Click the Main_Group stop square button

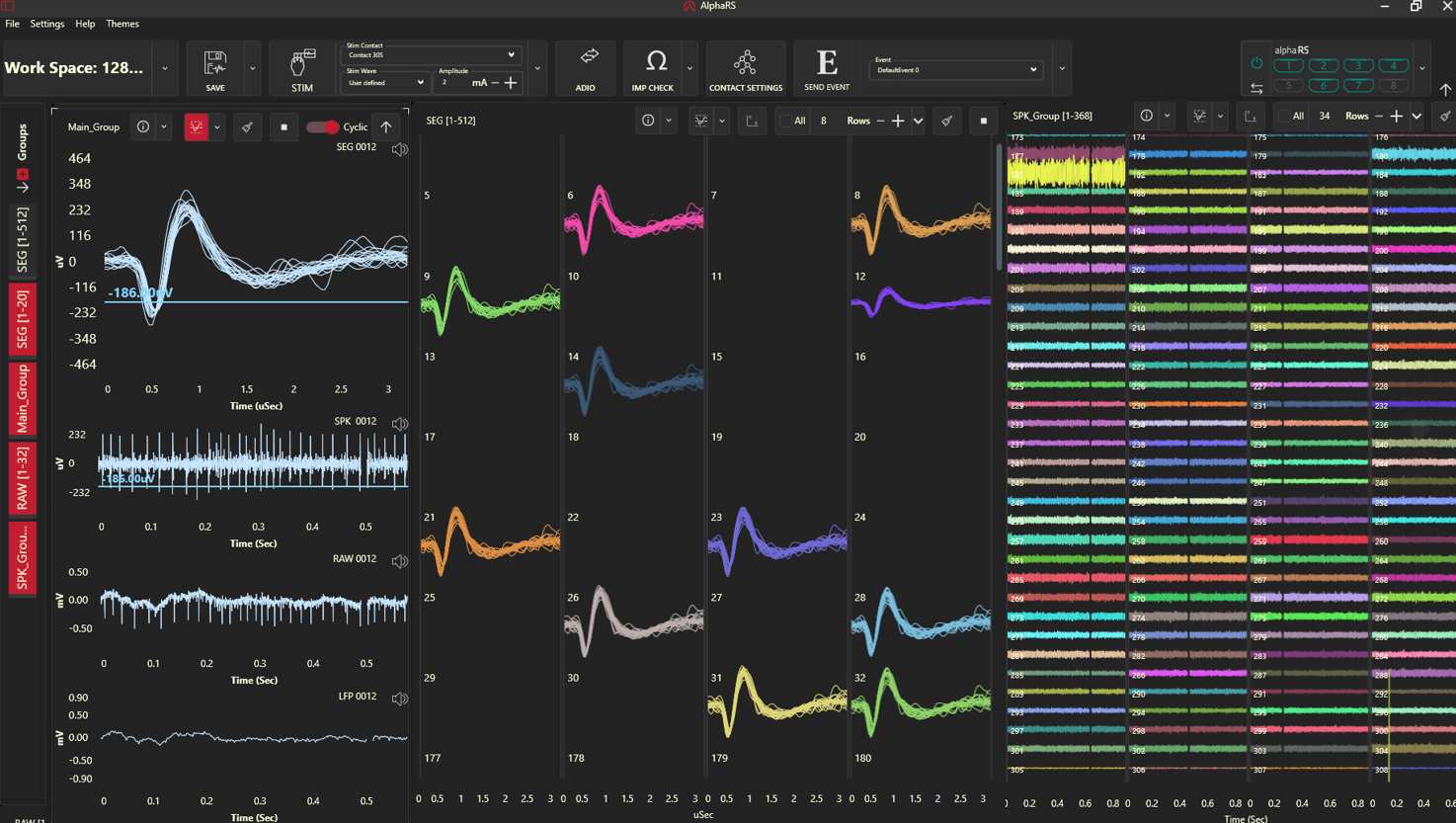283,126
